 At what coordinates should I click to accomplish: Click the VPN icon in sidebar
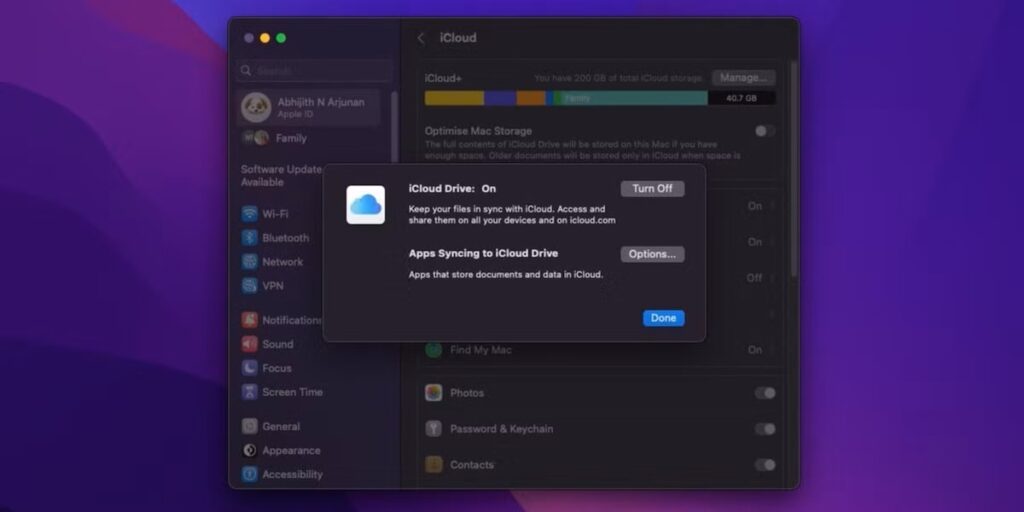249,285
